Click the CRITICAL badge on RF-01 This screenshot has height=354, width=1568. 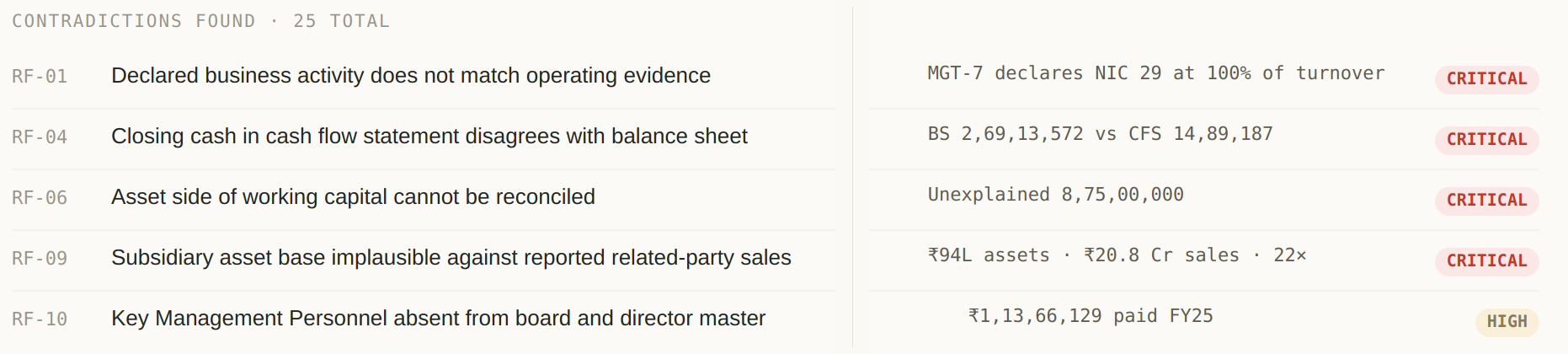1487,79
